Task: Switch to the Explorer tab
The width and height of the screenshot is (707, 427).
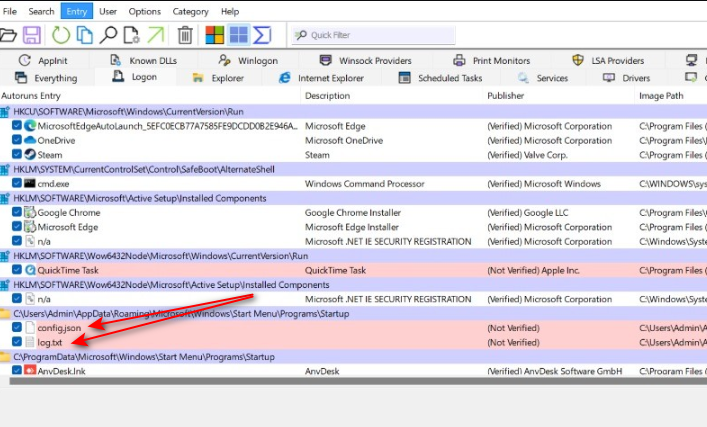Action: tap(218, 78)
